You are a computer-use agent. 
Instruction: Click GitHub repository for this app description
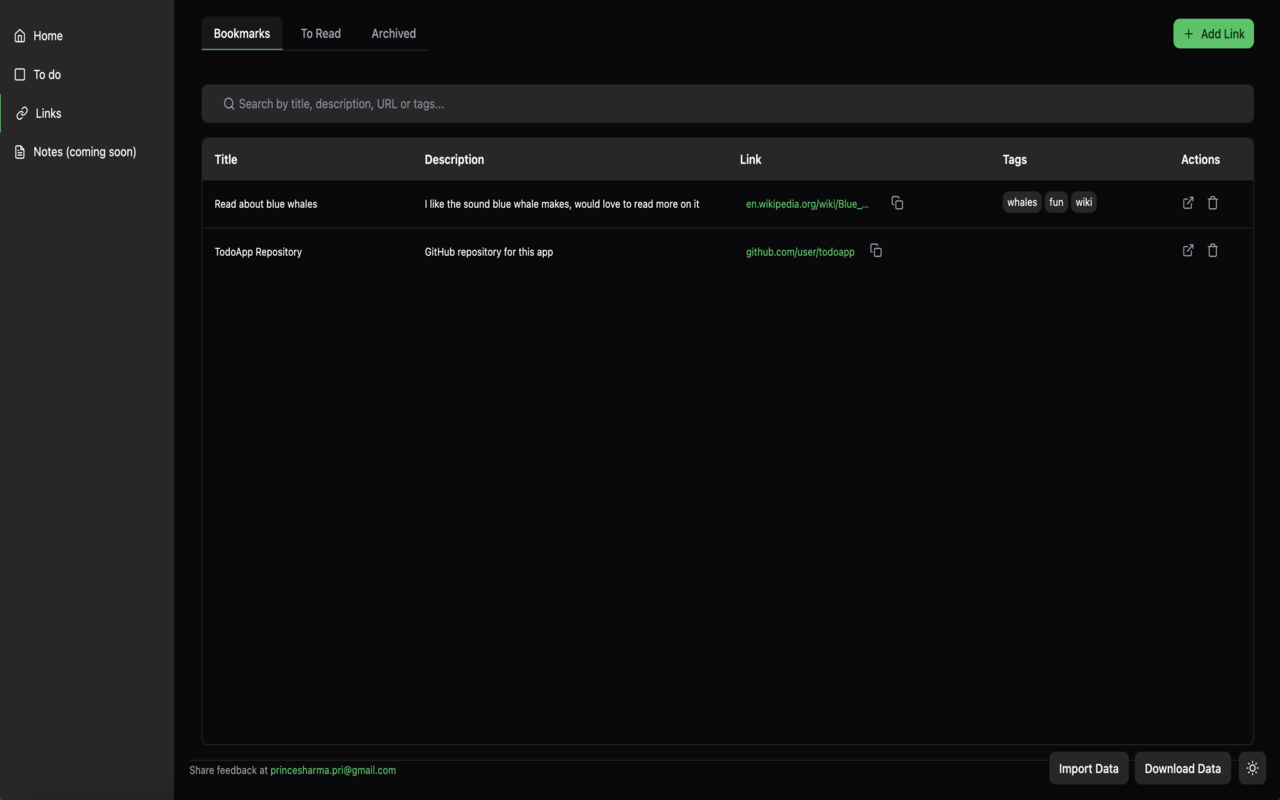pyautogui.click(x=489, y=252)
